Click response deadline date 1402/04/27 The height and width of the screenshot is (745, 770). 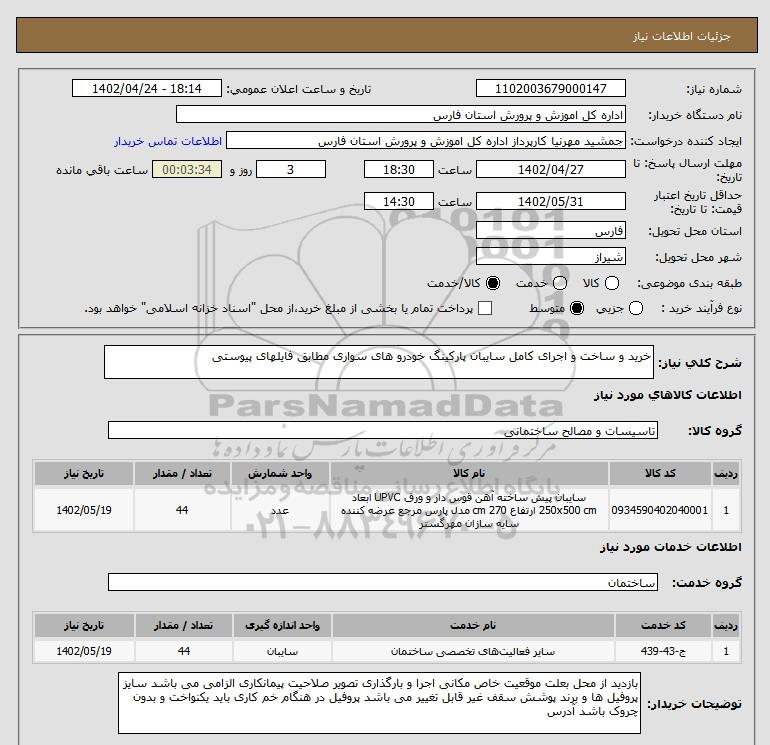coord(550,169)
